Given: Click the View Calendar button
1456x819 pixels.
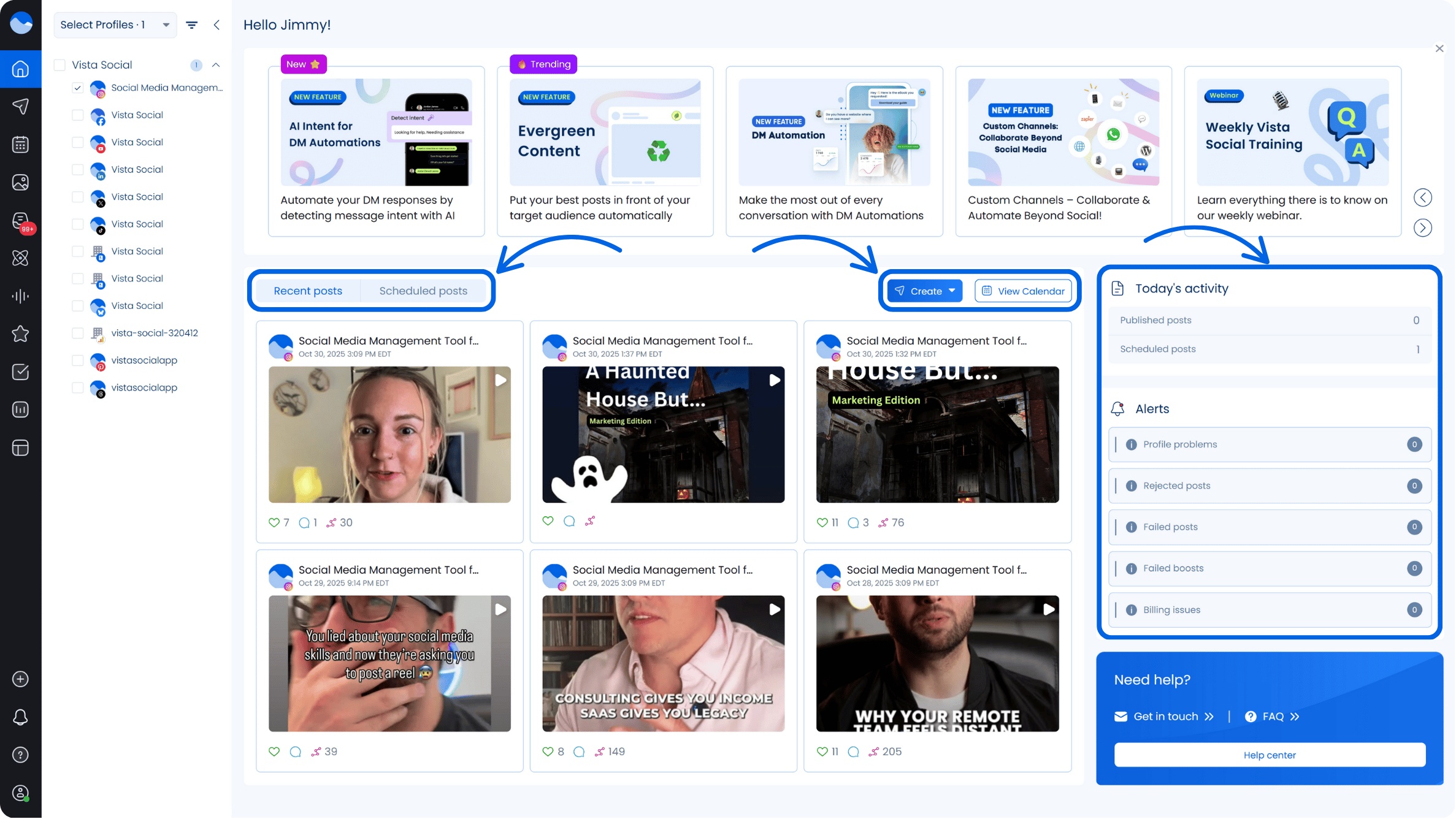Looking at the screenshot, I should click(1024, 291).
